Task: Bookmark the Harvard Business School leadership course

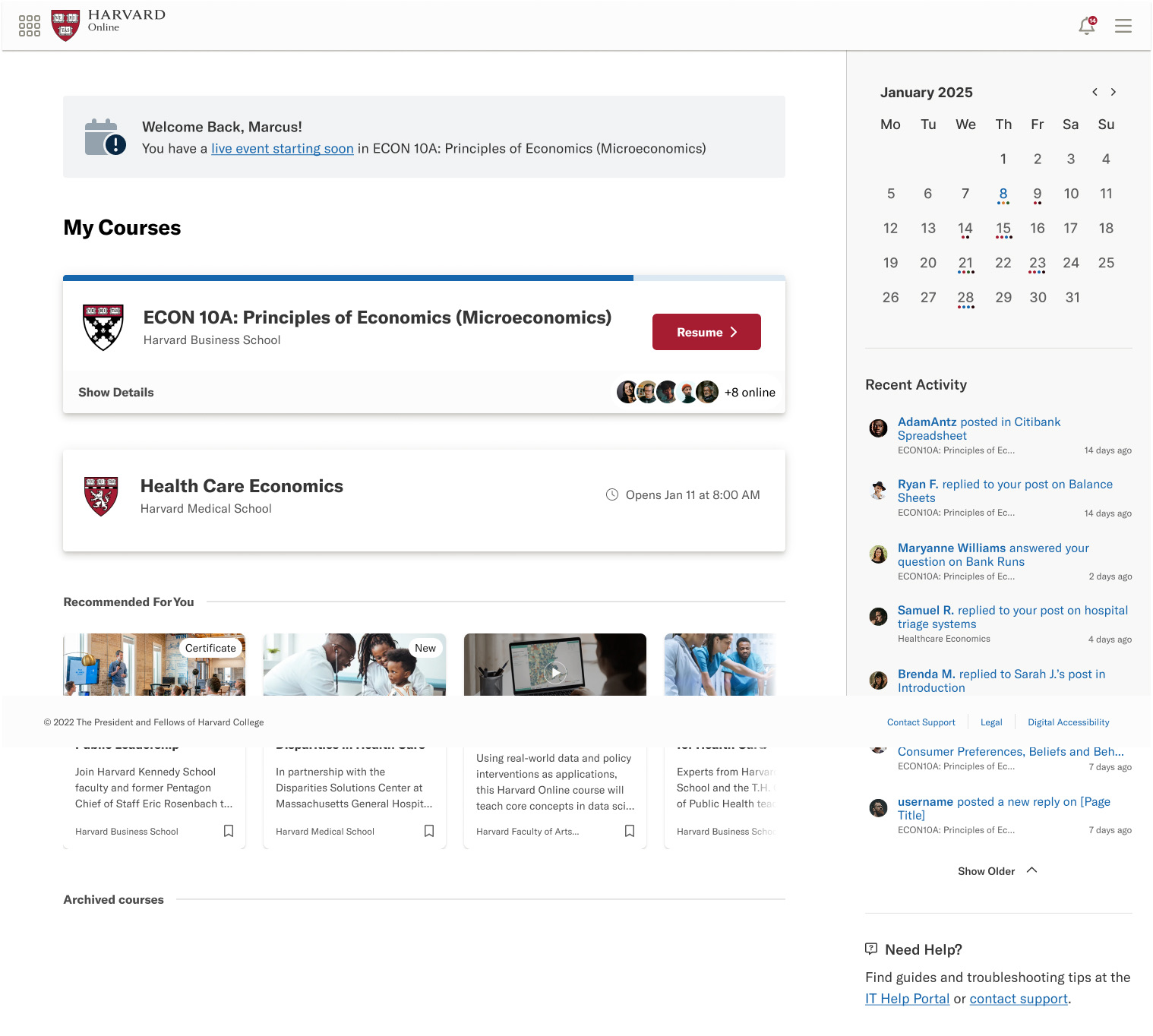Action: [229, 831]
